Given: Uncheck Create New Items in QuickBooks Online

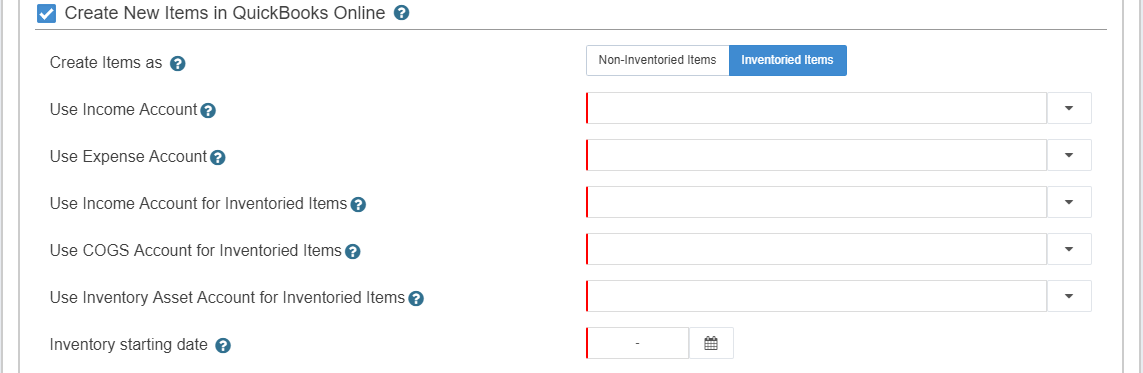Looking at the screenshot, I should click(x=47, y=13).
